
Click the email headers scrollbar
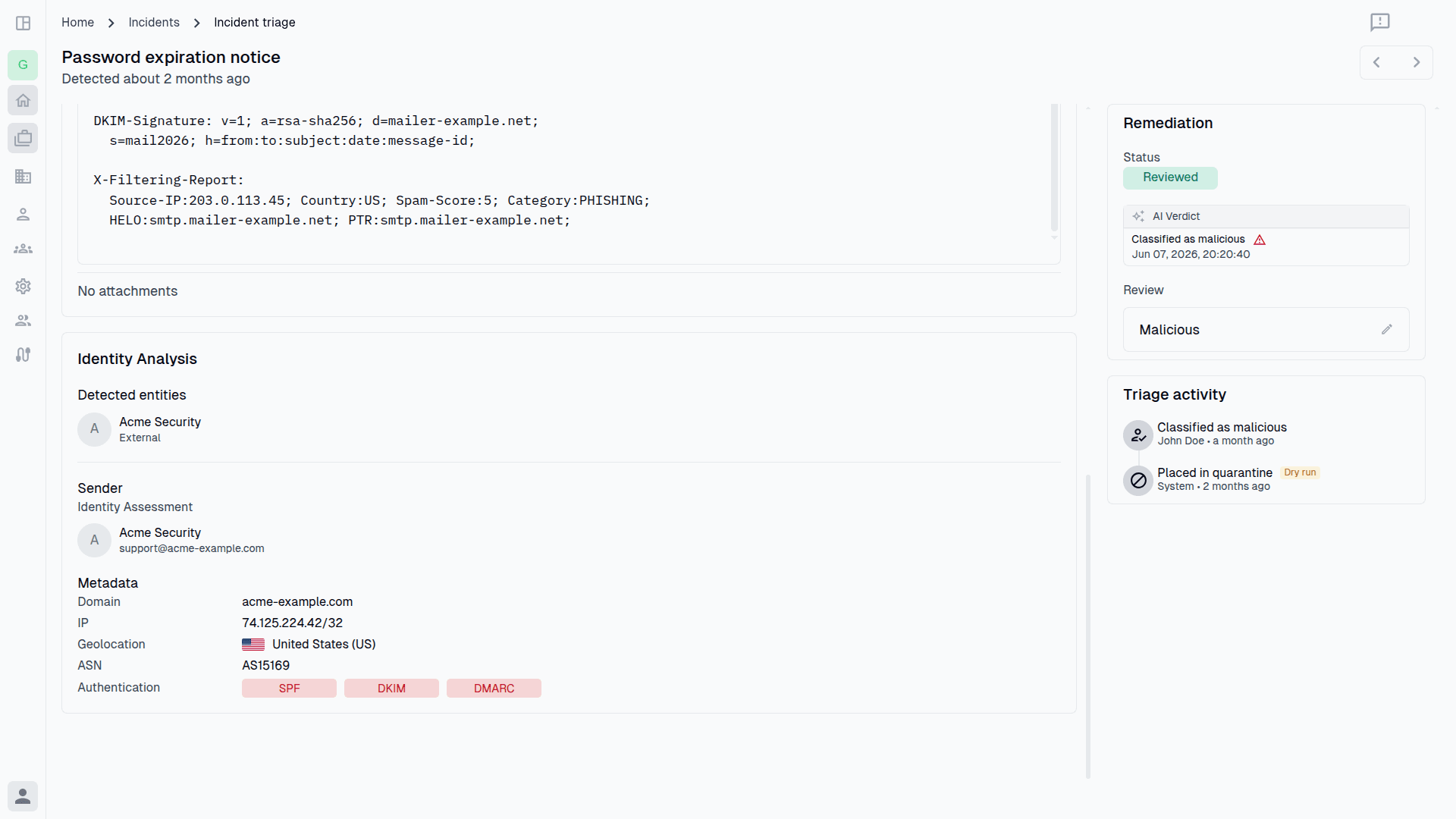tap(1054, 168)
